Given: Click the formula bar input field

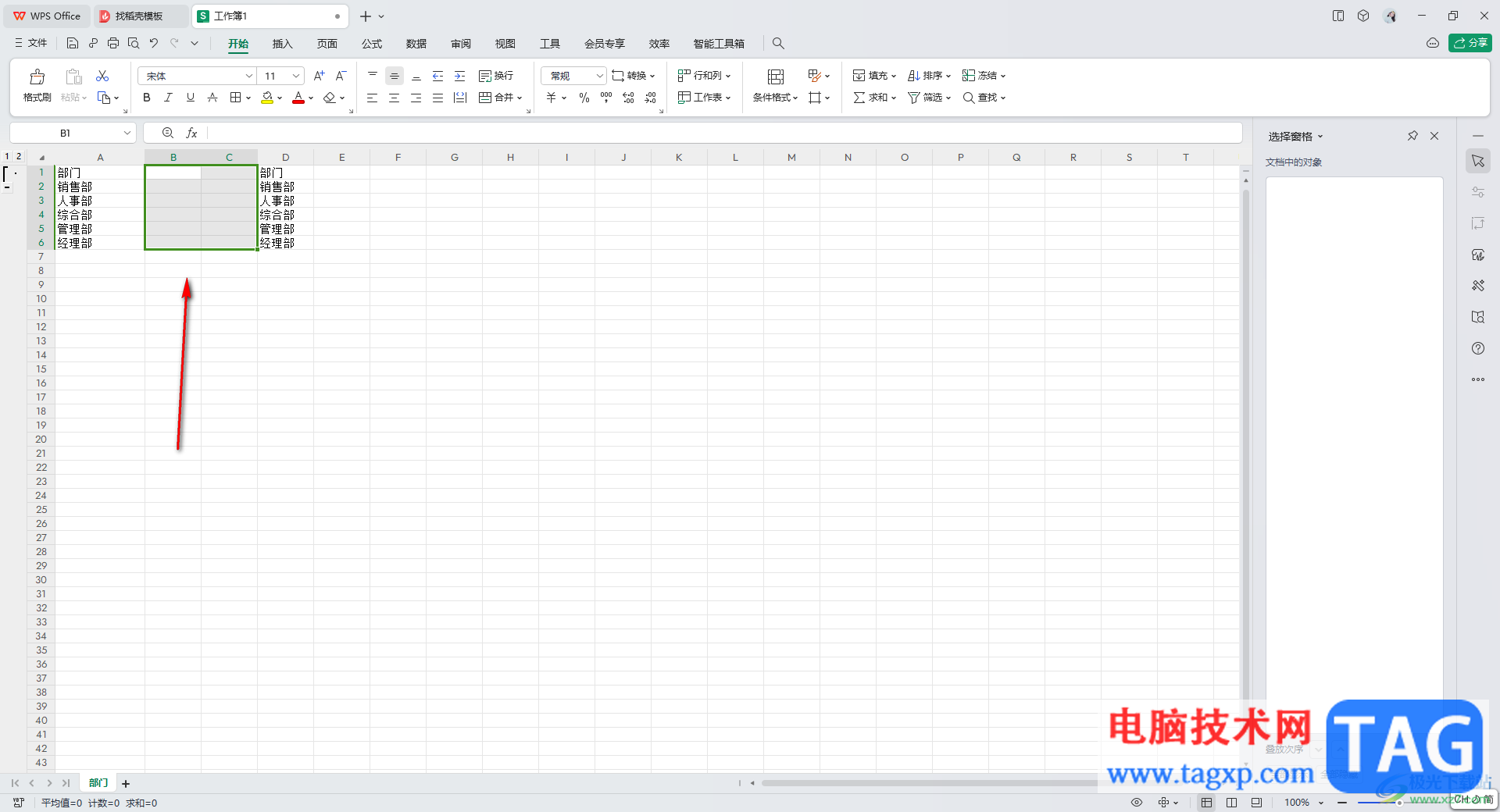Looking at the screenshot, I should (x=723, y=133).
